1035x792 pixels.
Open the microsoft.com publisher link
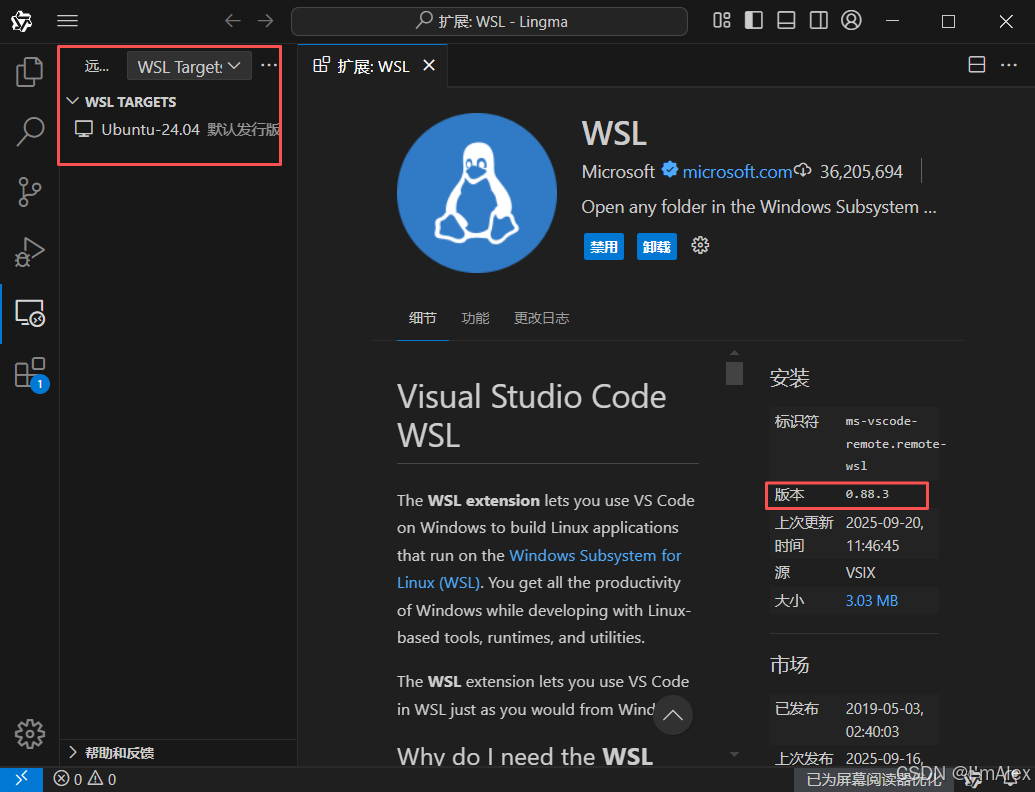[x=737, y=172]
